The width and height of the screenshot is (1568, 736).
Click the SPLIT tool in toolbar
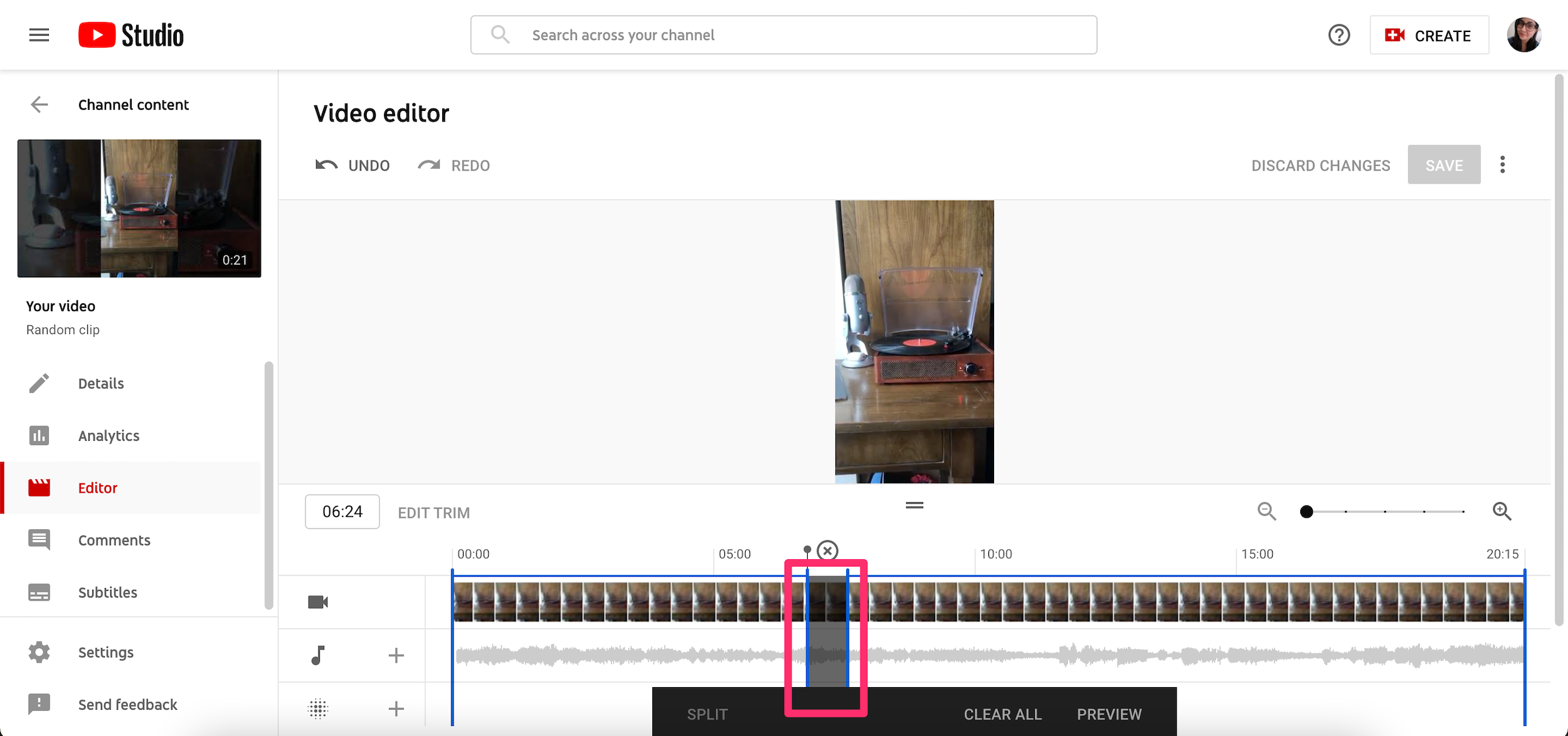click(x=707, y=713)
